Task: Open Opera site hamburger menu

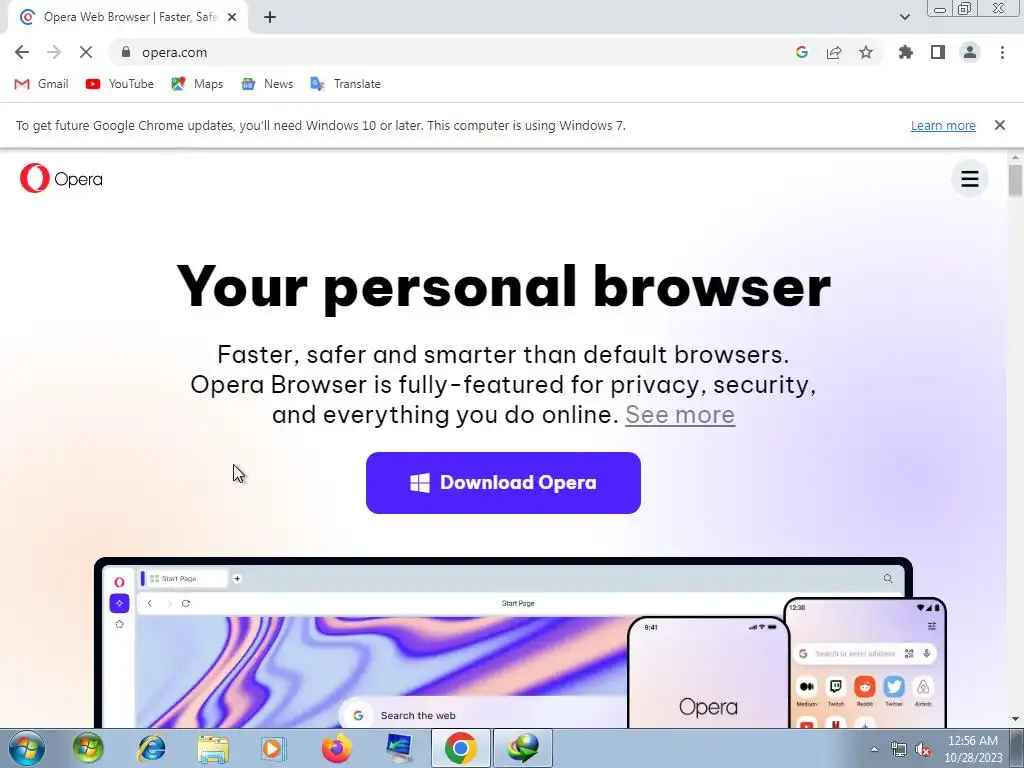Action: [x=970, y=178]
